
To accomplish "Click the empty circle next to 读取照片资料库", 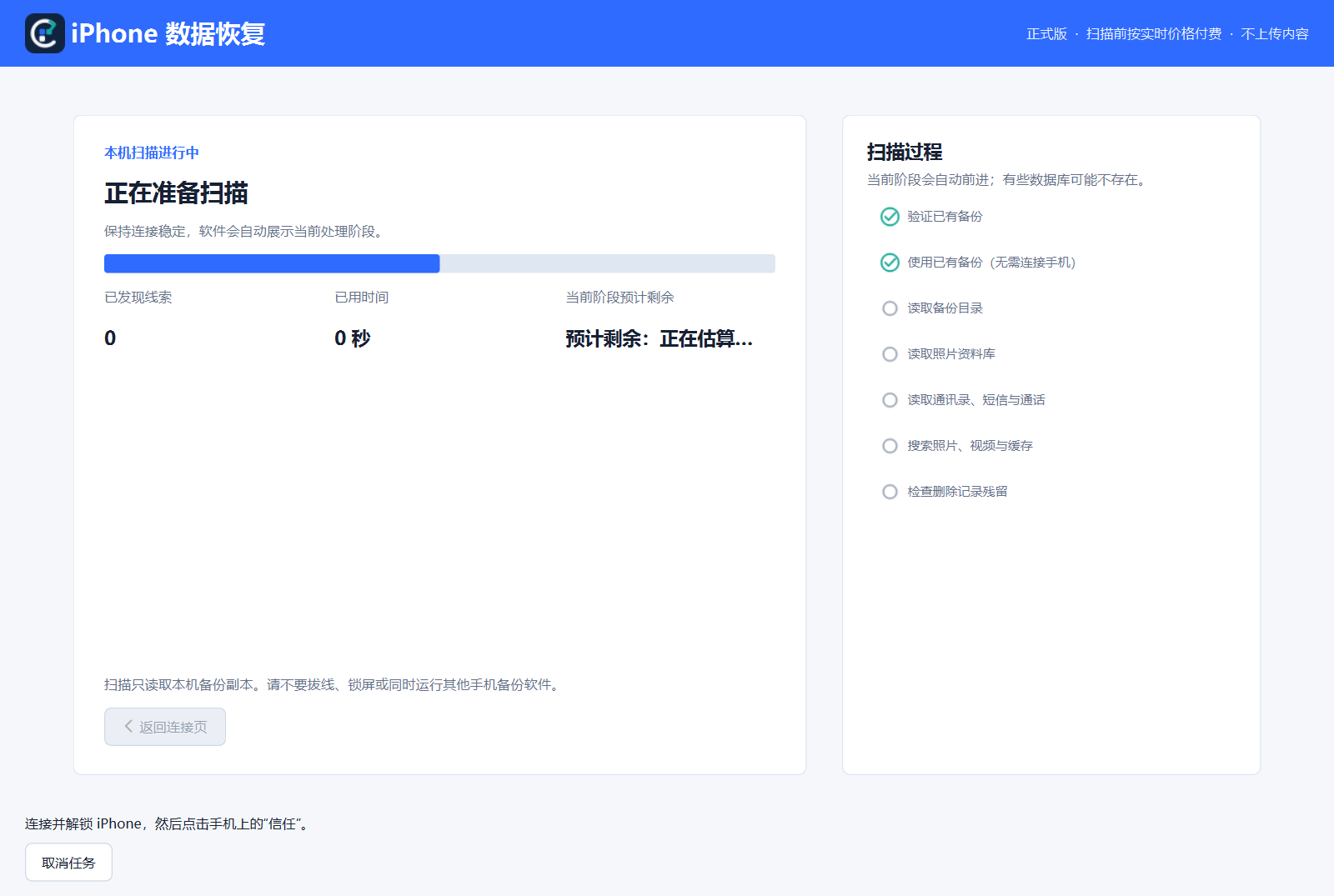I will click(x=890, y=354).
